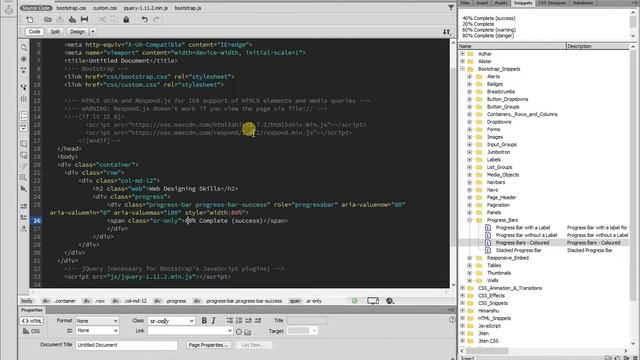Image resolution: width=640 pixels, height=360 pixels.
Task: Click the Document Title input field
Action: click(x=126, y=345)
